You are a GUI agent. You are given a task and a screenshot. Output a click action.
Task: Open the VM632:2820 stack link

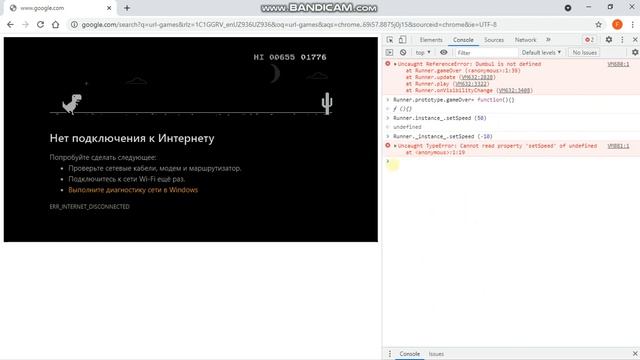477,77
